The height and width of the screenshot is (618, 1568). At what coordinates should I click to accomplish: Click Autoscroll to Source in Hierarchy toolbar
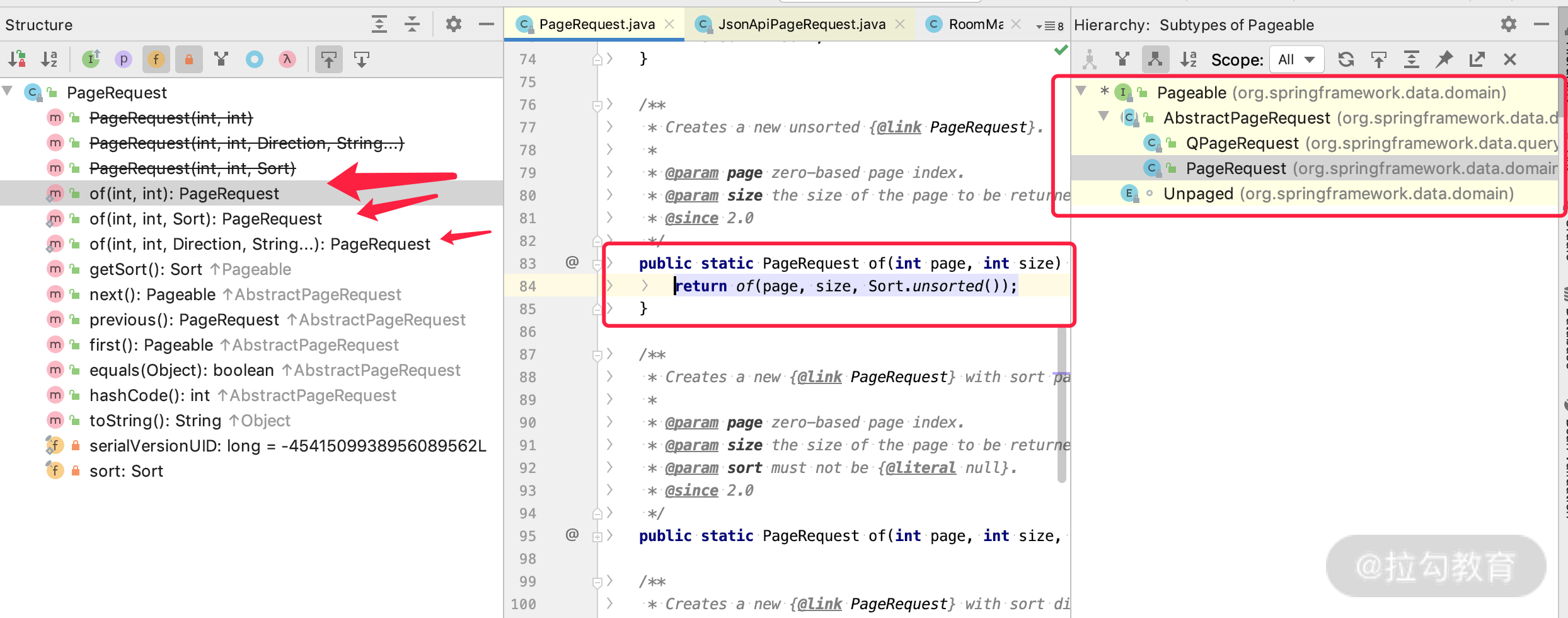click(1379, 59)
